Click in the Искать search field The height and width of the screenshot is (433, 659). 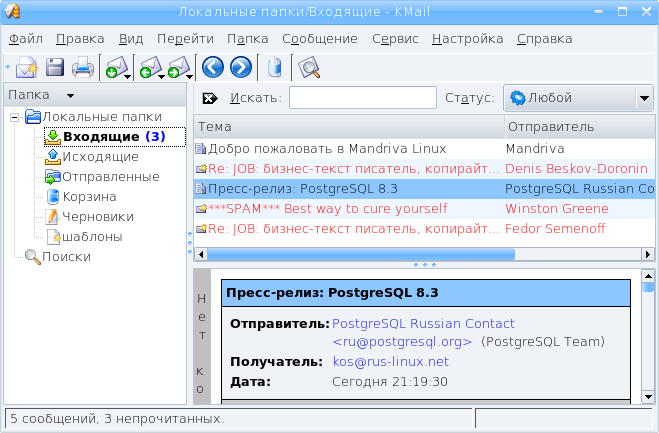tap(363, 98)
